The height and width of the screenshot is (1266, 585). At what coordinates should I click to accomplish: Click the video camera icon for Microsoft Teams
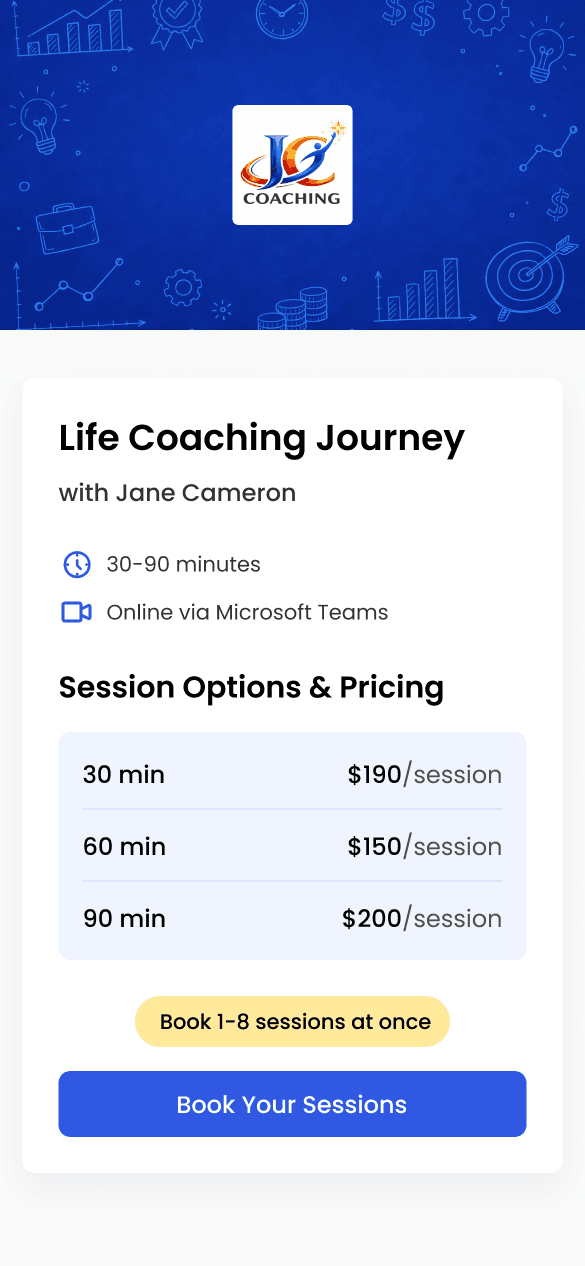tap(77, 612)
